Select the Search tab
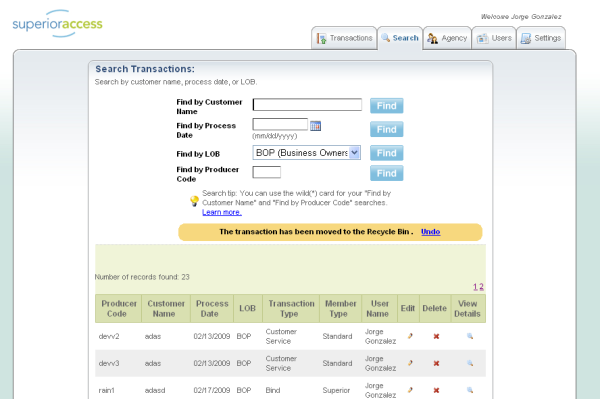 pyautogui.click(x=400, y=38)
